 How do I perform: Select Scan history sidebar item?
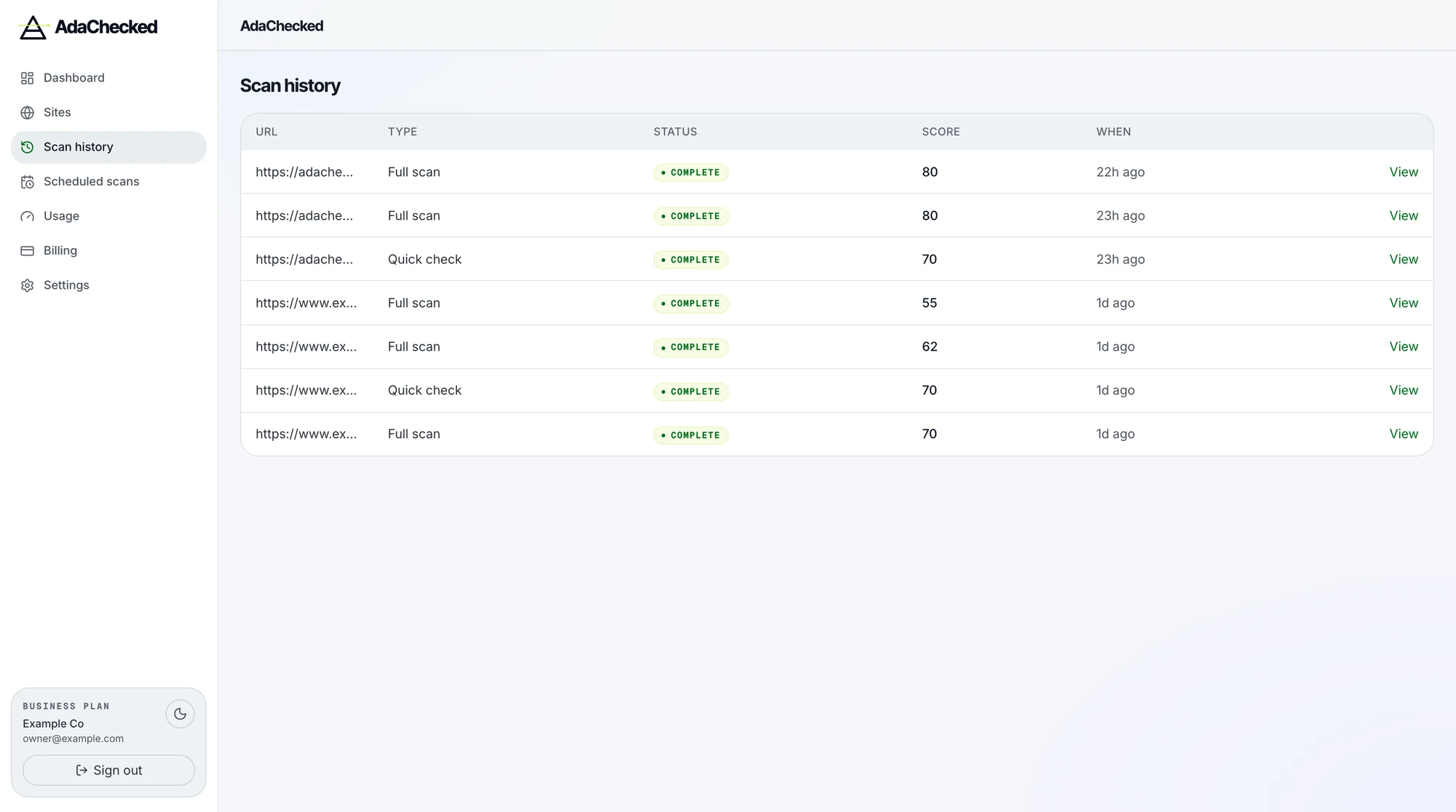click(x=108, y=147)
